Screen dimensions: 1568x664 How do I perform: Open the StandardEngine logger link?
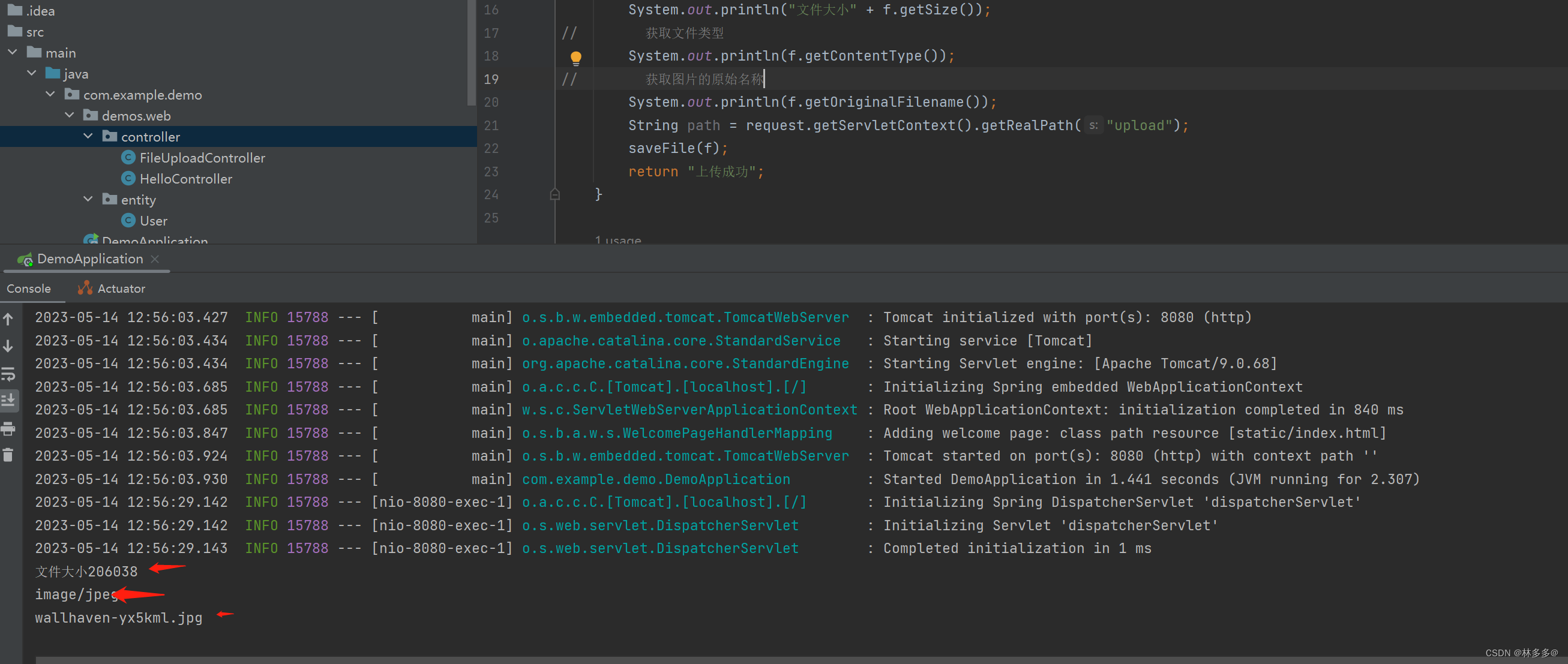(685, 363)
